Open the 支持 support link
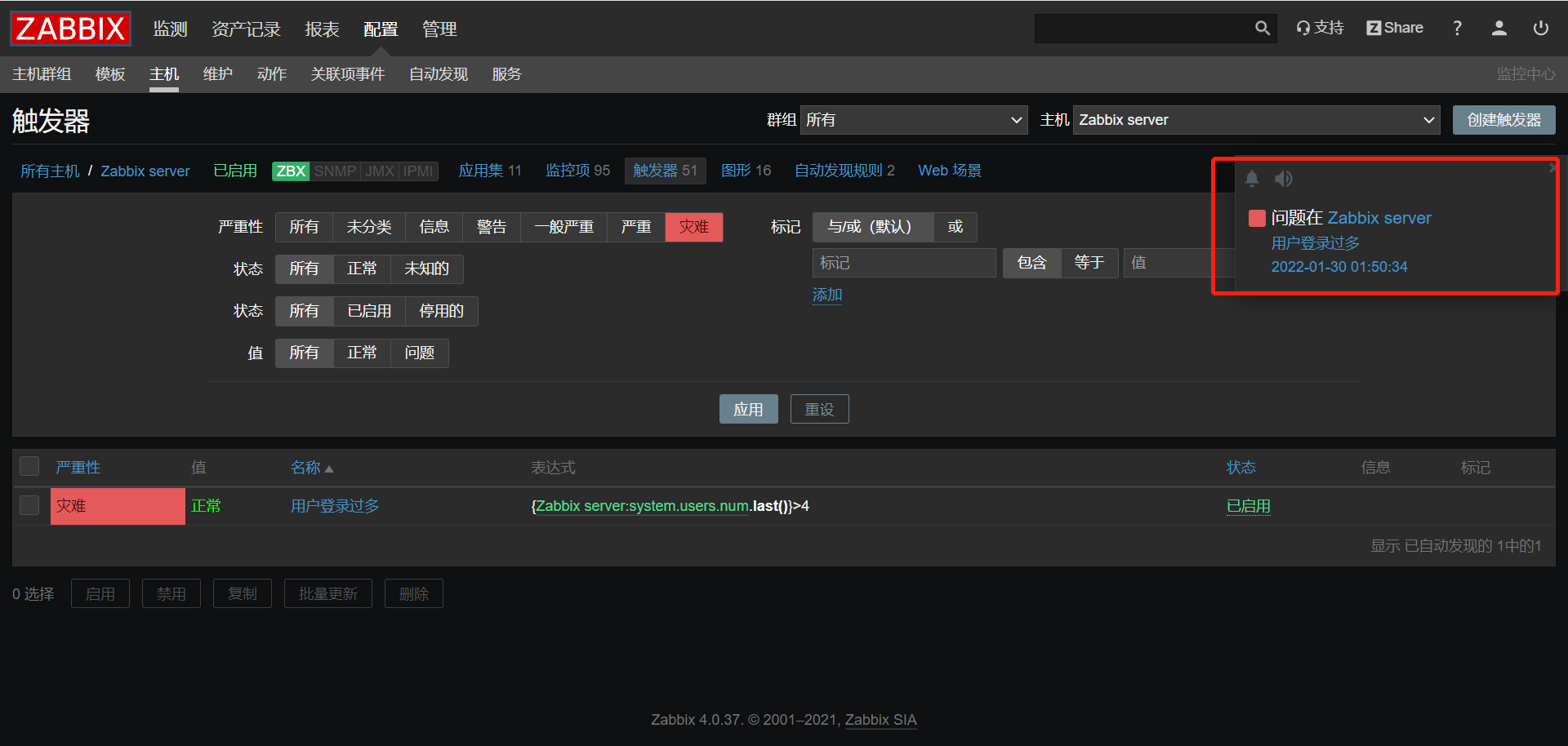The height and width of the screenshot is (746, 1568). [1320, 28]
